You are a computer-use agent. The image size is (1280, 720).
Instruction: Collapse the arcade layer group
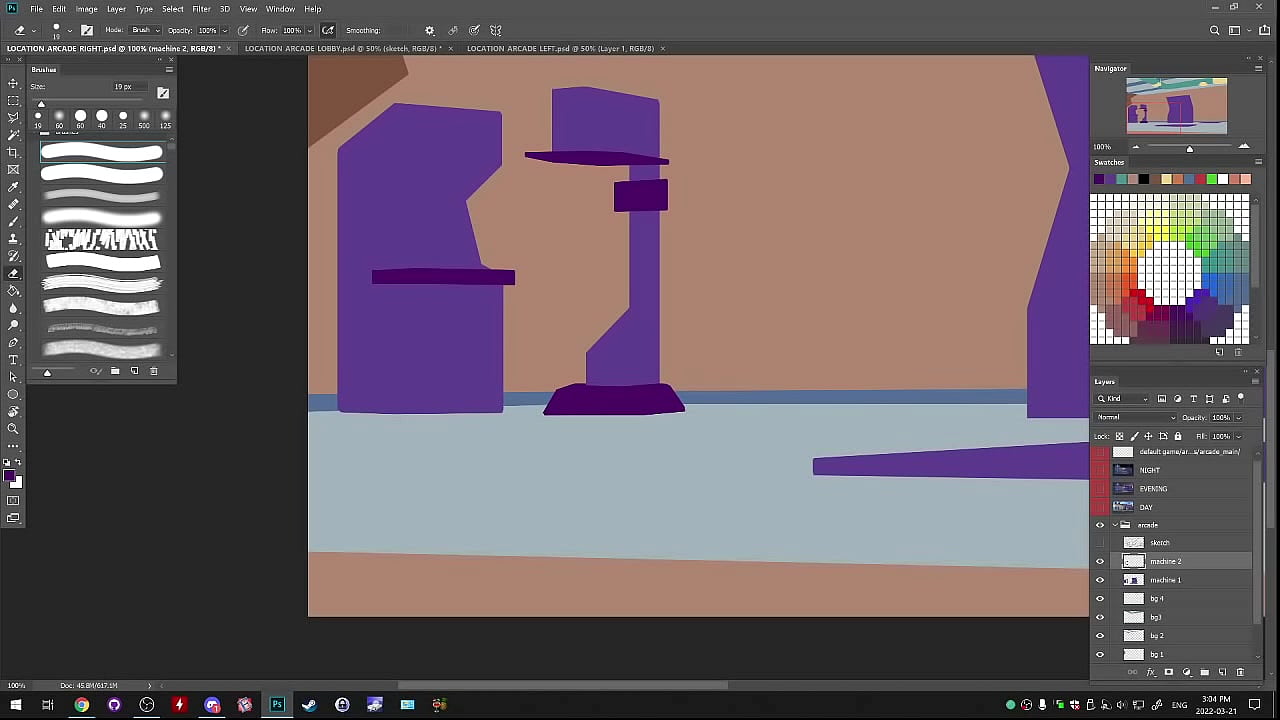coord(1115,525)
